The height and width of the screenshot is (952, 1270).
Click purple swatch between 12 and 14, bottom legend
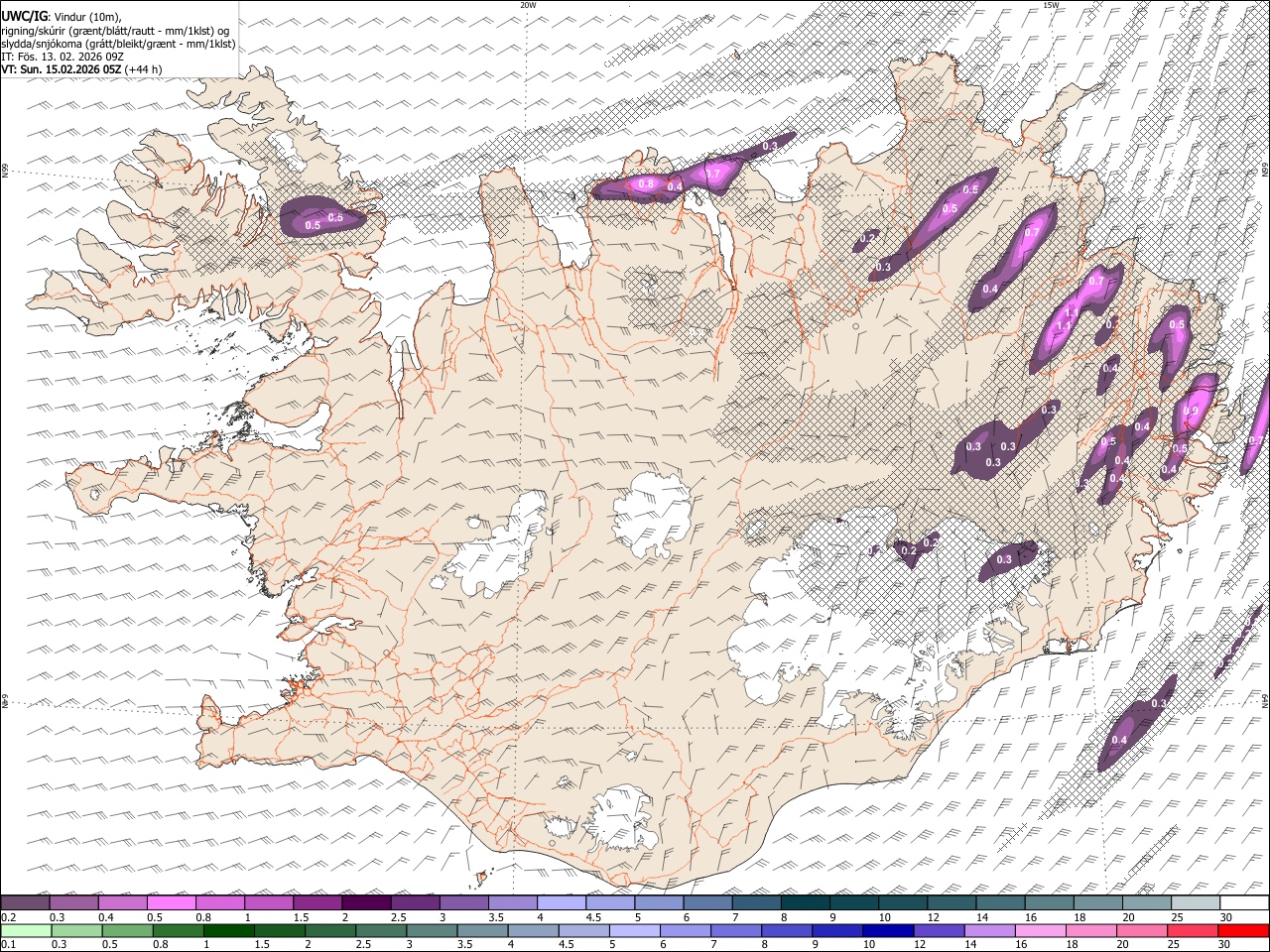(x=940, y=930)
